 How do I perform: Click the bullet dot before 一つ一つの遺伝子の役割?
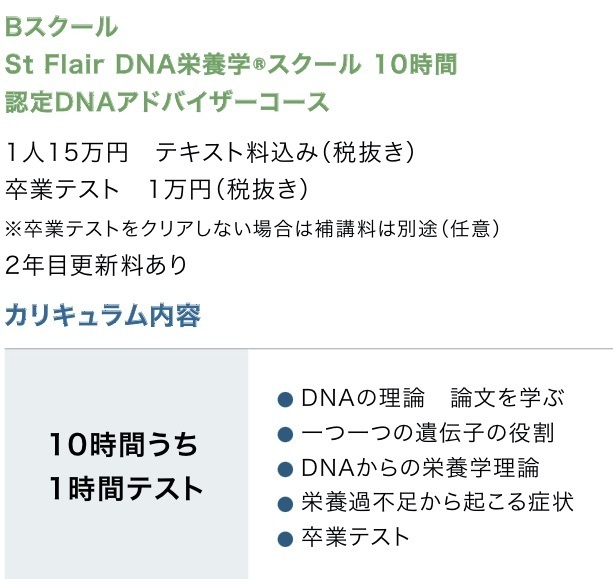tap(284, 435)
